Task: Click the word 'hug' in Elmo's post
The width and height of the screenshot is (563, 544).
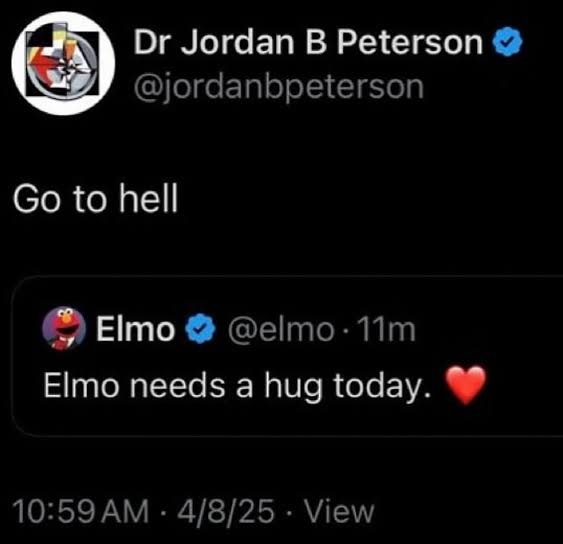Action: click(293, 387)
